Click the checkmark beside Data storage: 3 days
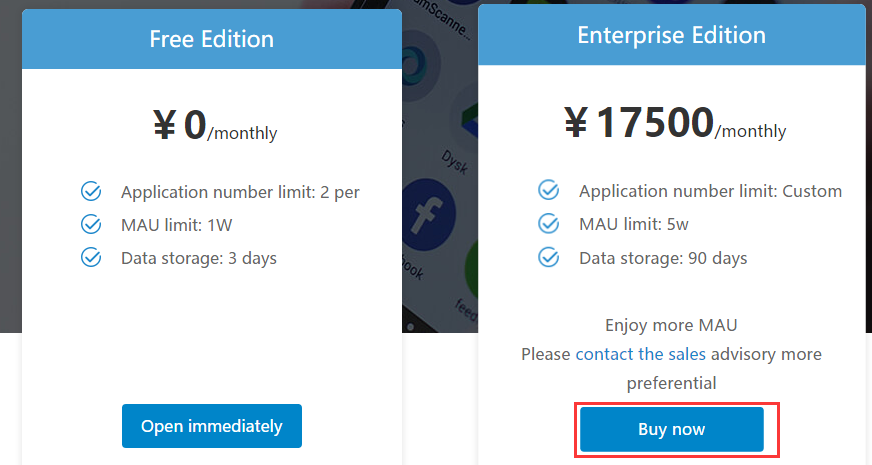Viewport: 872px width, 465px height. coord(91,258)
